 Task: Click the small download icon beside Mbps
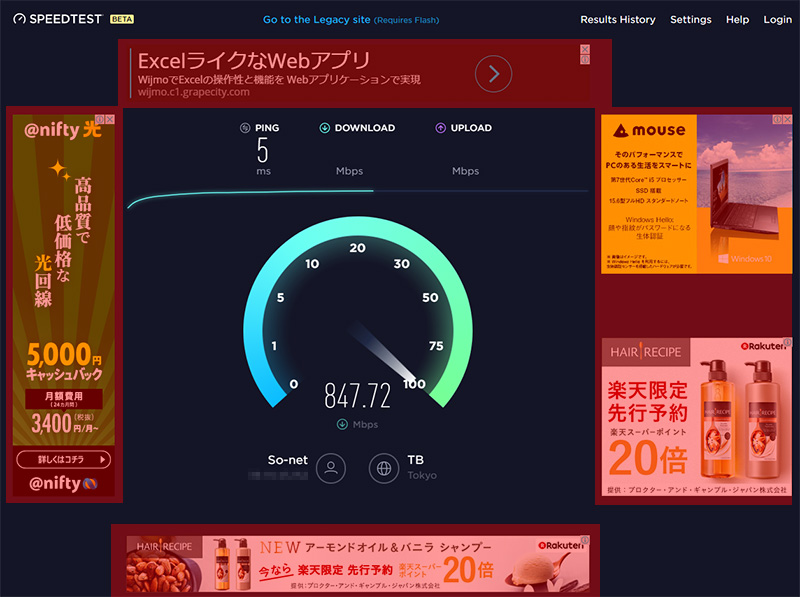[x=342, y=424]
